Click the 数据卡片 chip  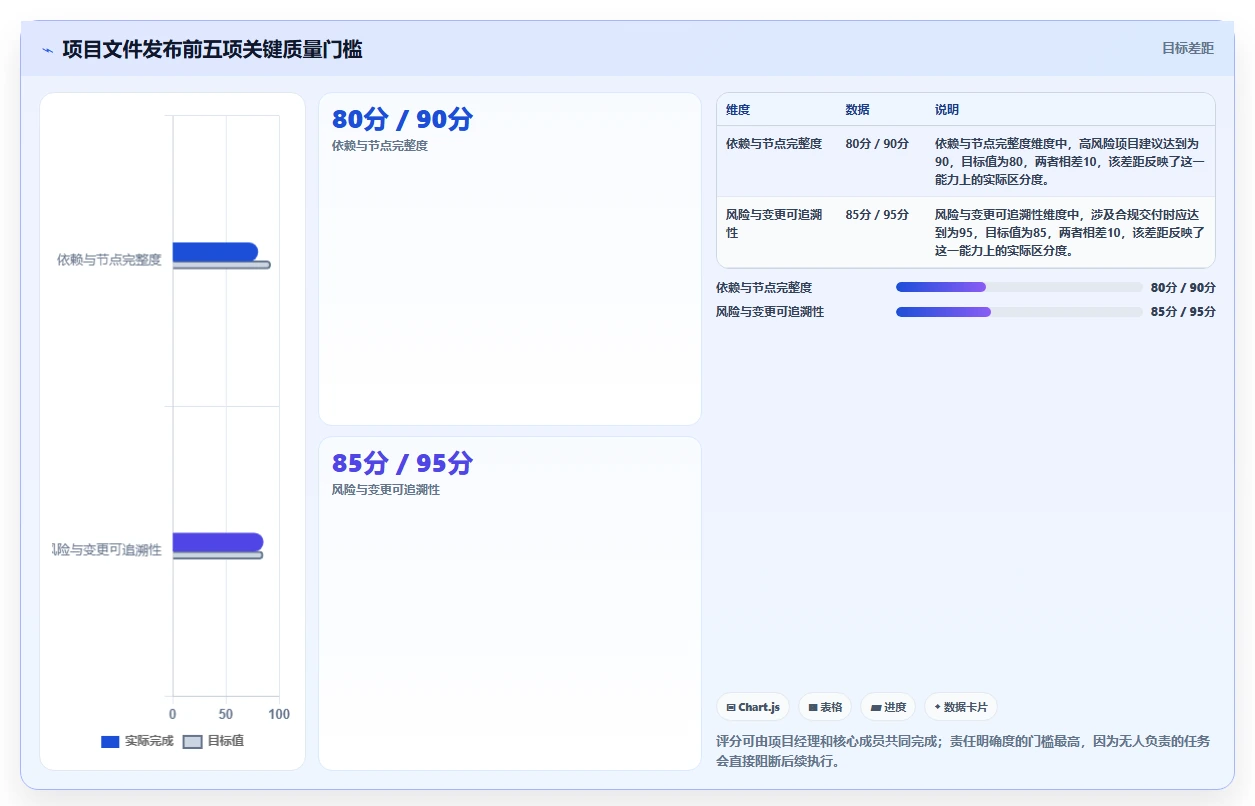click(961, 707)
